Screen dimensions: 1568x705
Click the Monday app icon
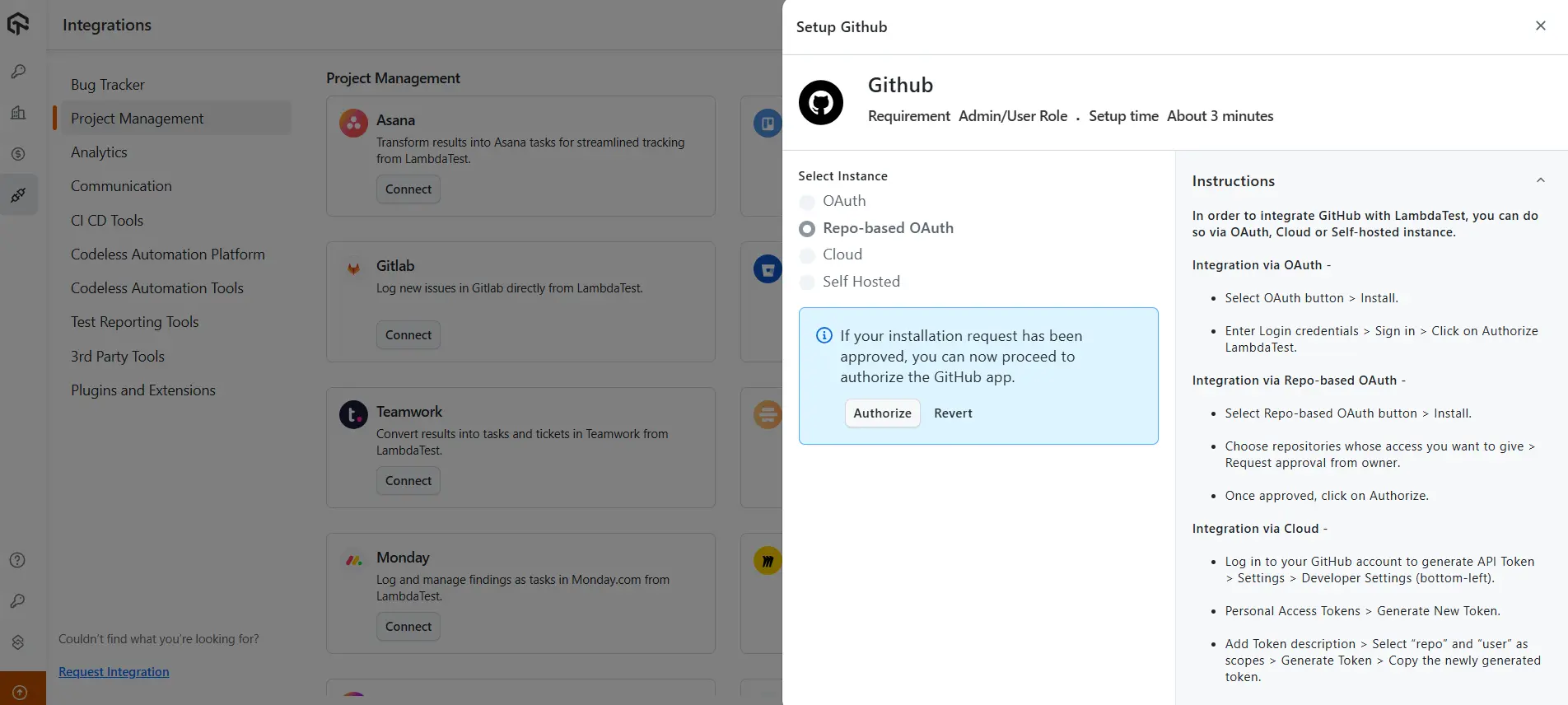(x=353, y=560)
